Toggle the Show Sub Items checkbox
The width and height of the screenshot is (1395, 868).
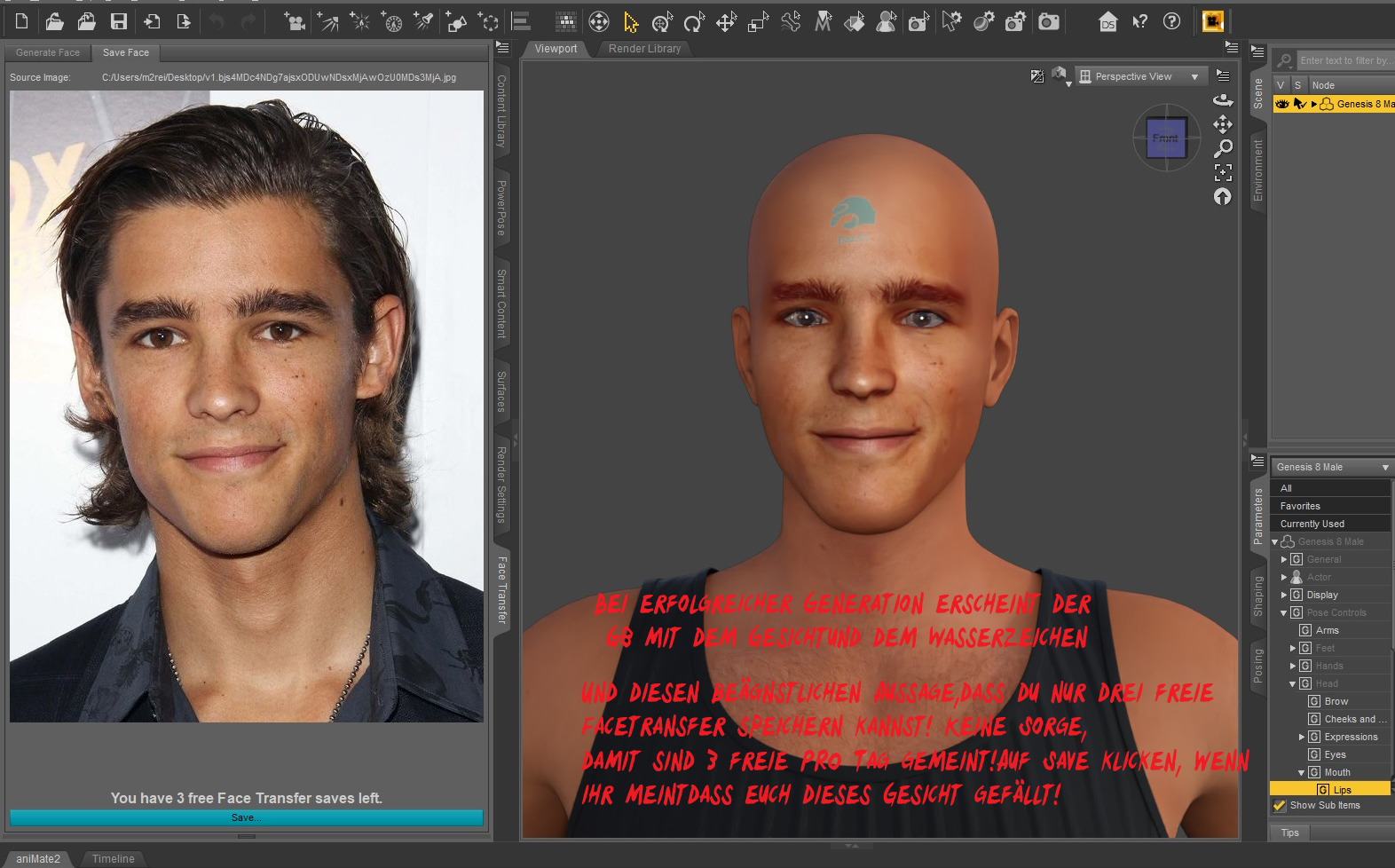1280,806
